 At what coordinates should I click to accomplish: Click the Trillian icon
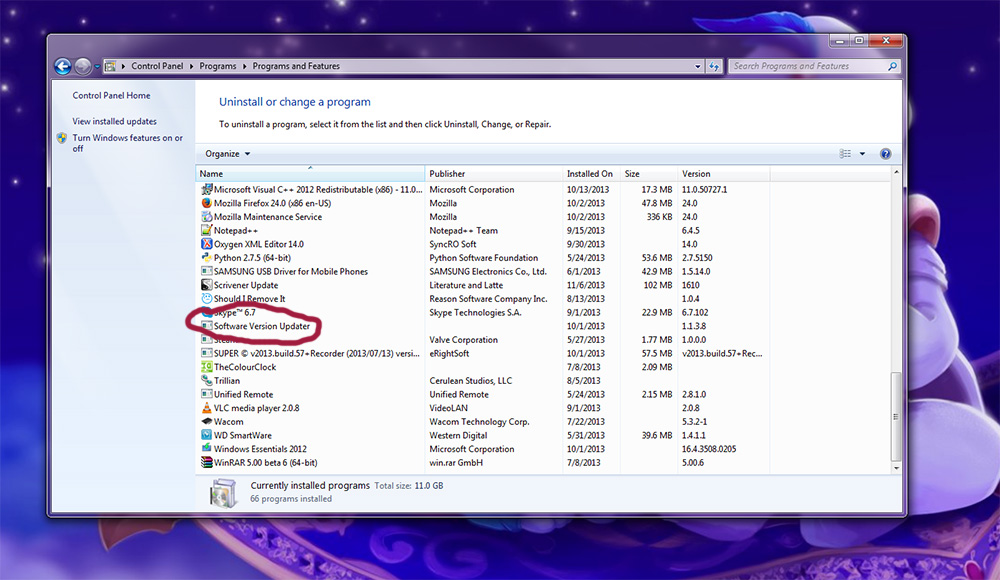[207, 381]
